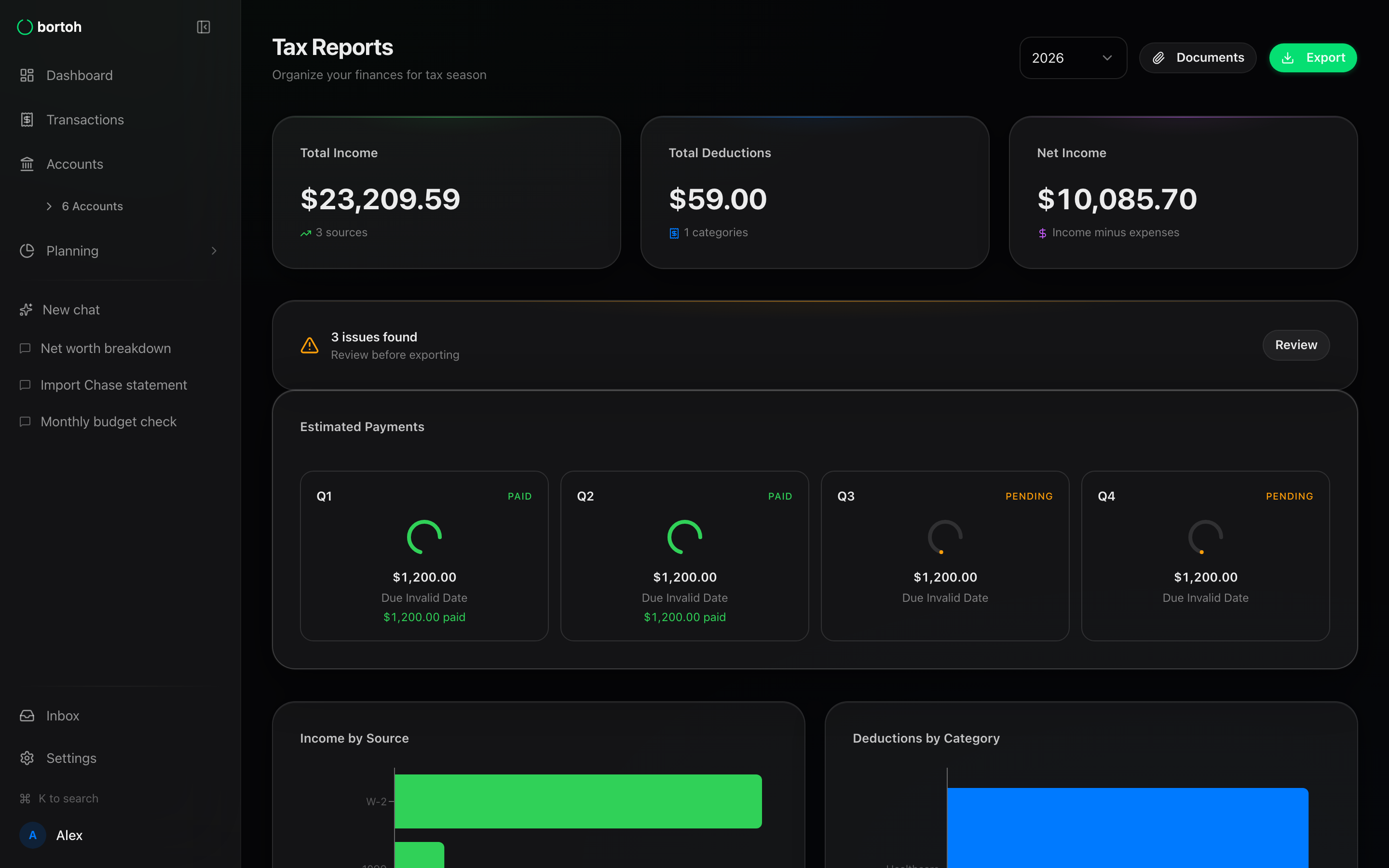The width and height of the screenshot is (1389, 868).
Task: Open the Import Chase statement chat
Action: (x=114, y=385)
